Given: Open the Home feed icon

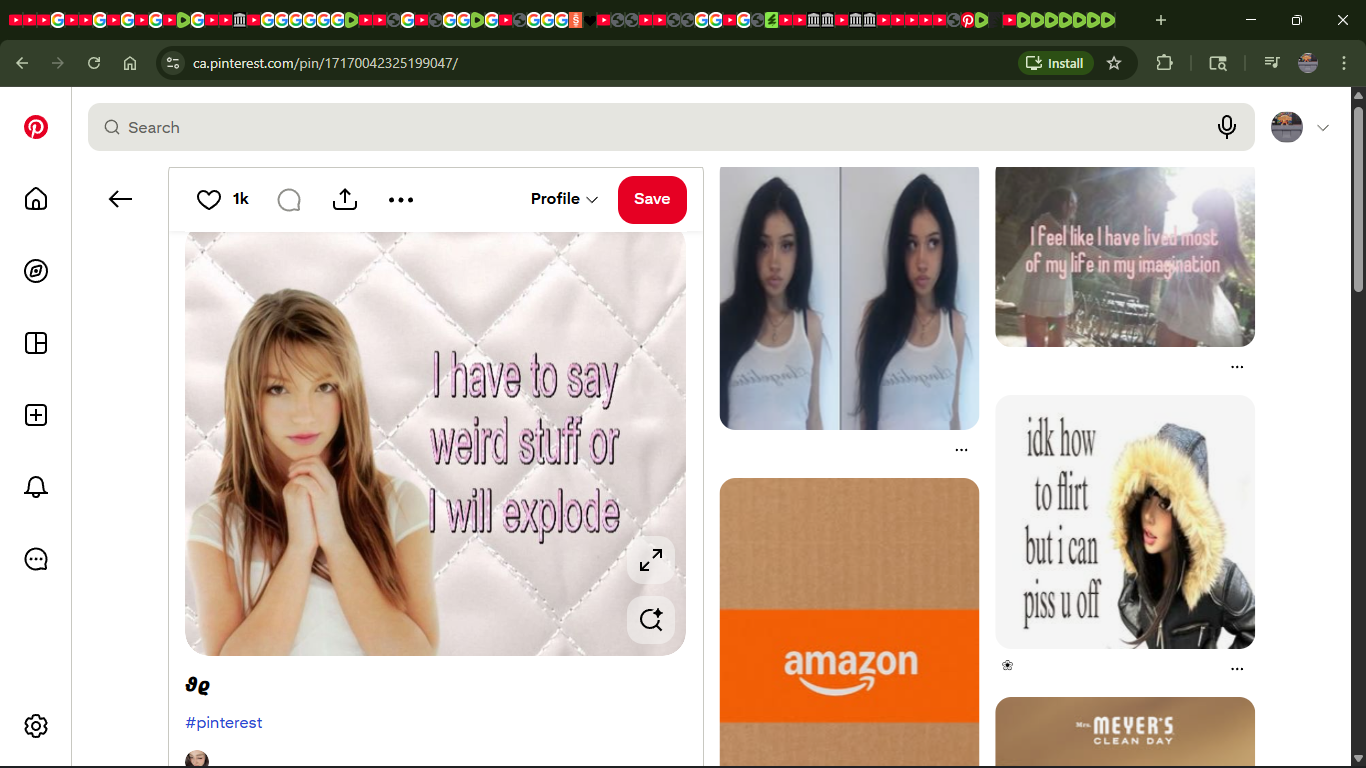Looking at the screenshot, I should (36, 199).
